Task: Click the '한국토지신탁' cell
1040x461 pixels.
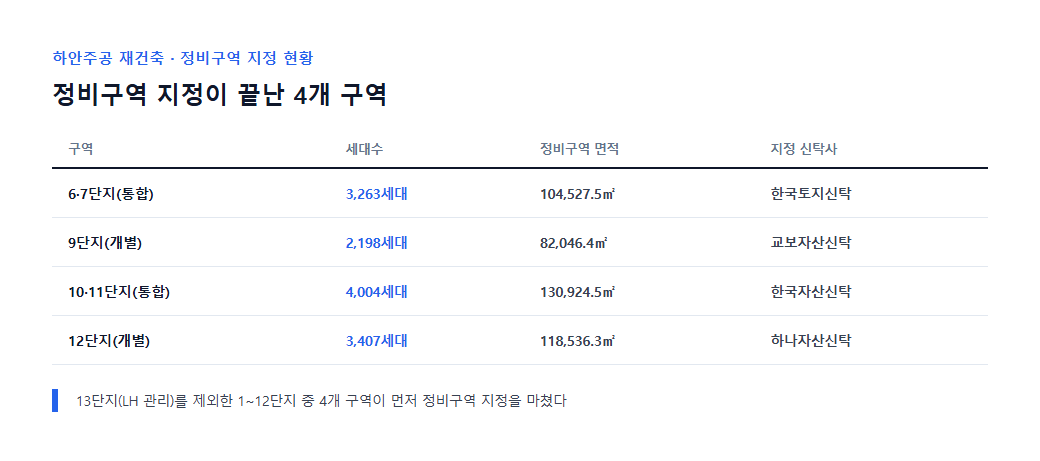Action: click(811, 194)
